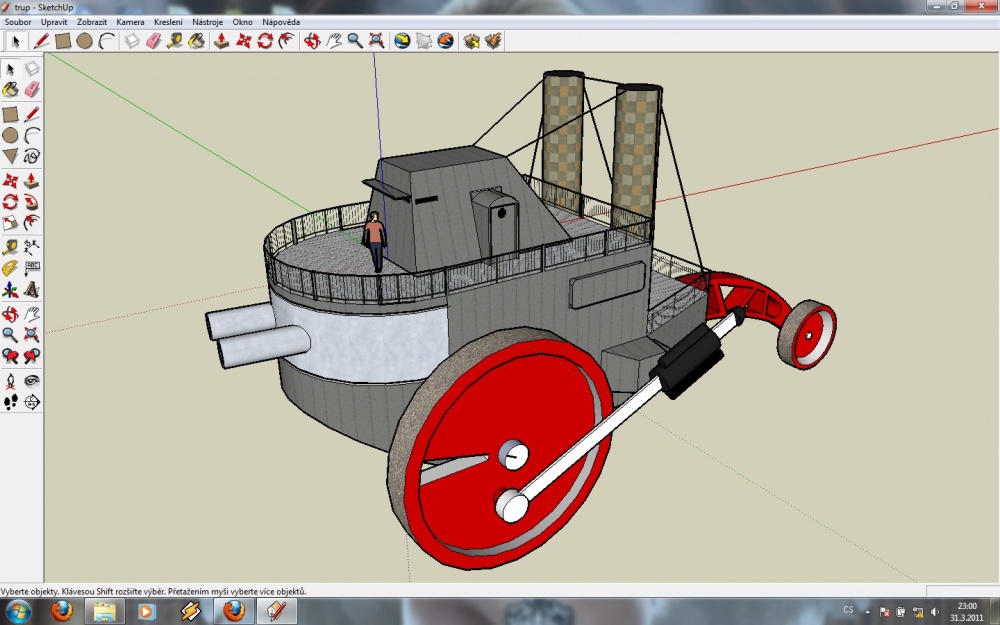
Task: Select the Polygon tool in left toolbar
Action: 10,156
